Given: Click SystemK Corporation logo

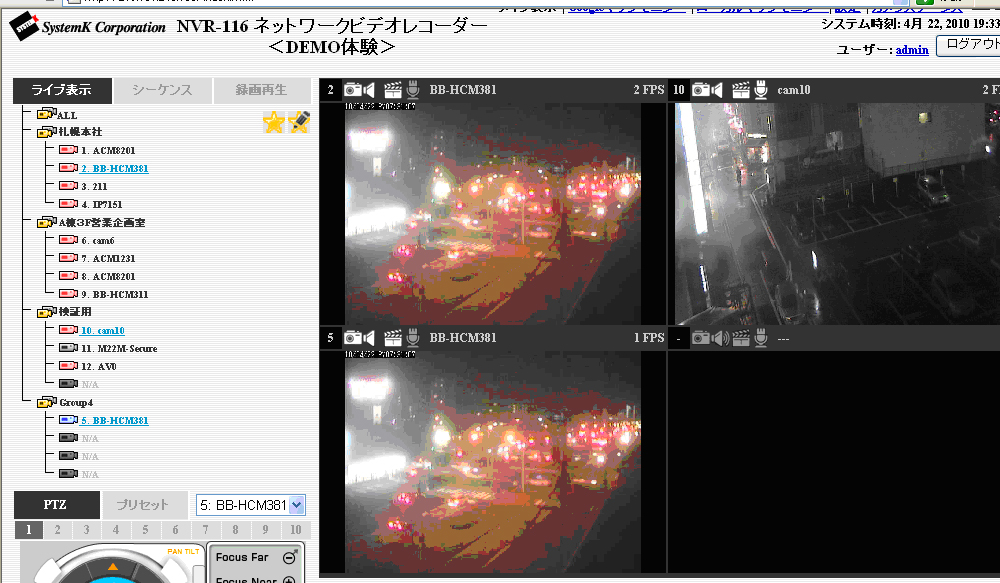Looking at the screenshot, I should coord(87,27).
